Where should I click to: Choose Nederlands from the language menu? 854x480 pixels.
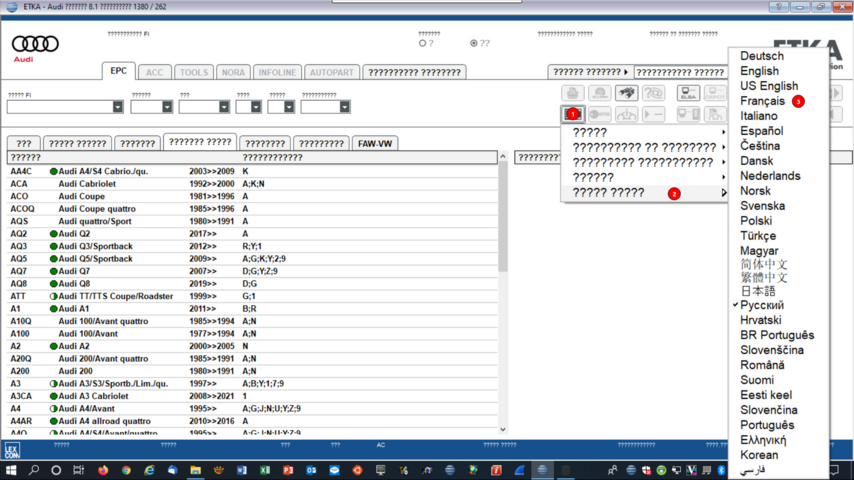(x=770, y=176)
